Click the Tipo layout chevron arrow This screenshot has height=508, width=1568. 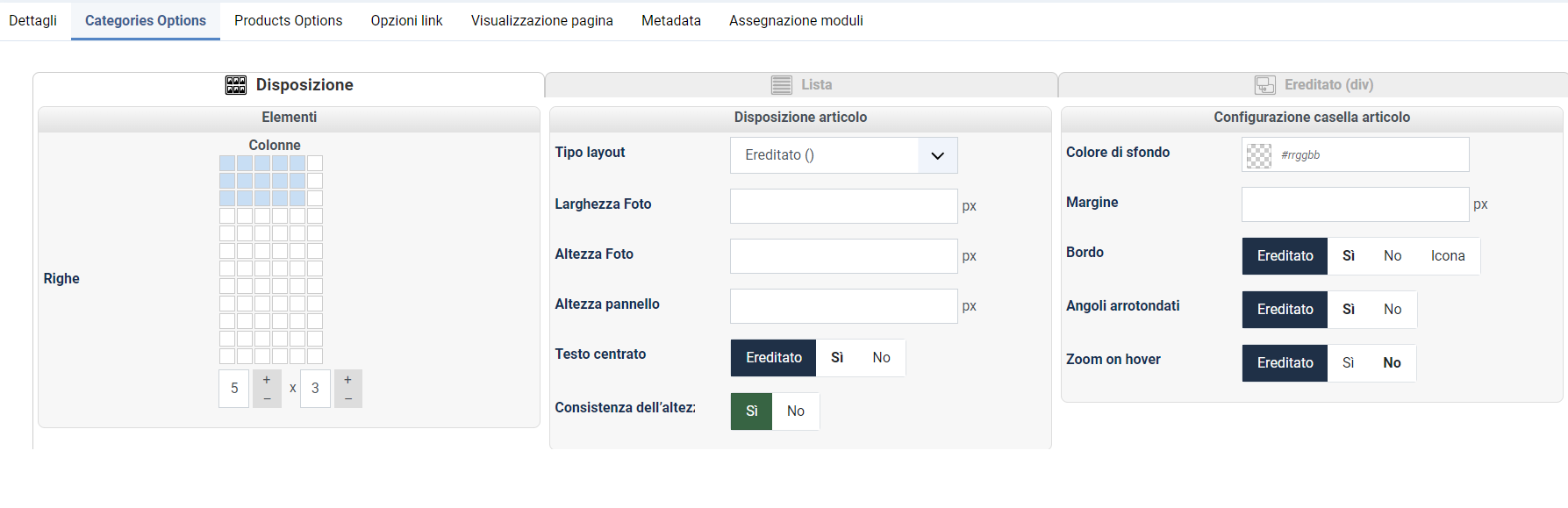[x=937, y=155]
